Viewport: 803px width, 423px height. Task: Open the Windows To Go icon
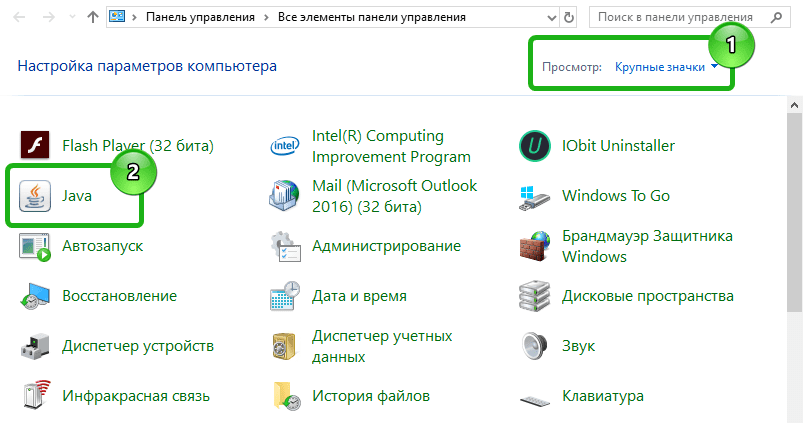pyautogui.click(x=536, y=196)
